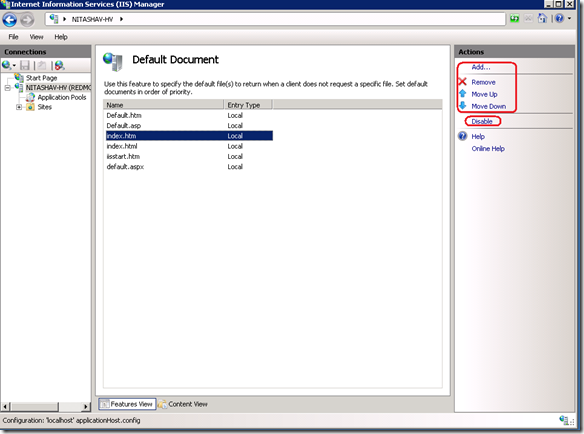Click the Back navigation arrow button

coord(10,20)
